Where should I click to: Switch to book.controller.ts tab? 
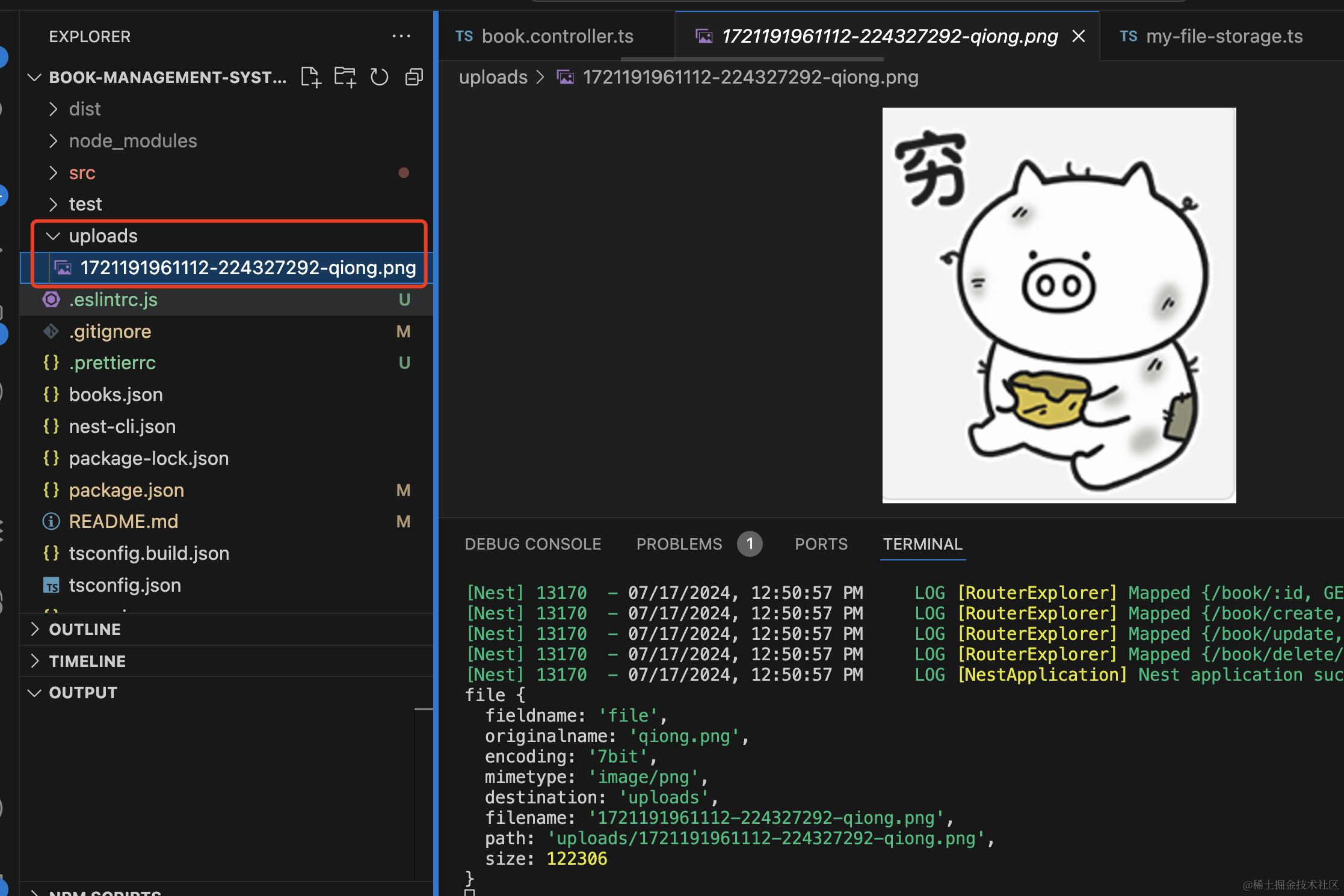click(x=557, y=37)
